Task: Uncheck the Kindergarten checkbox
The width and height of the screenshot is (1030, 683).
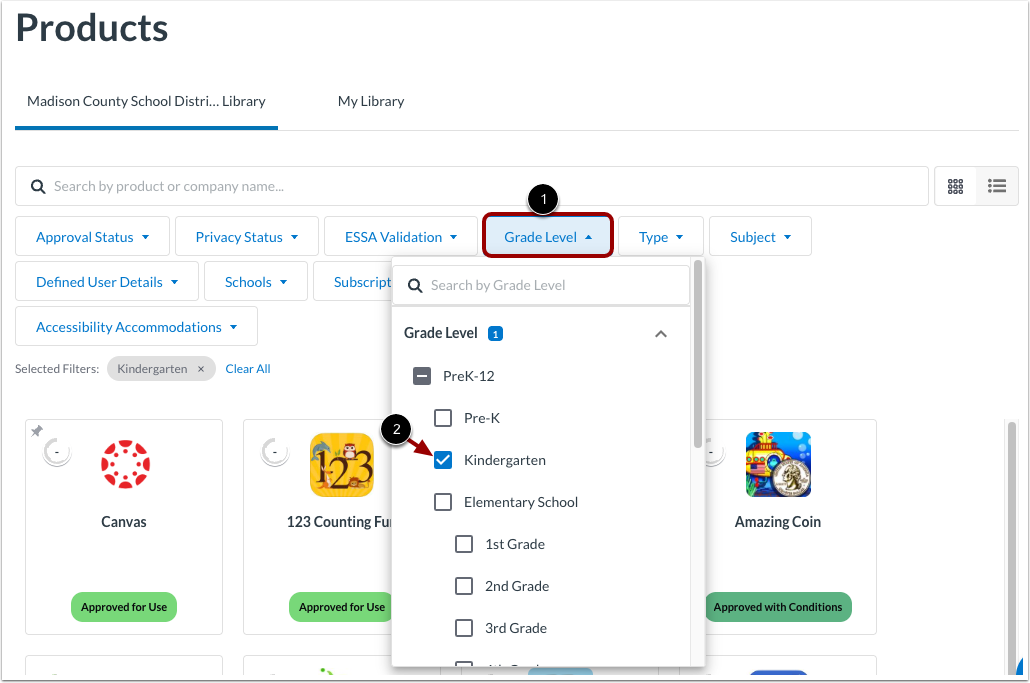Action: click(x=443, y=460)
